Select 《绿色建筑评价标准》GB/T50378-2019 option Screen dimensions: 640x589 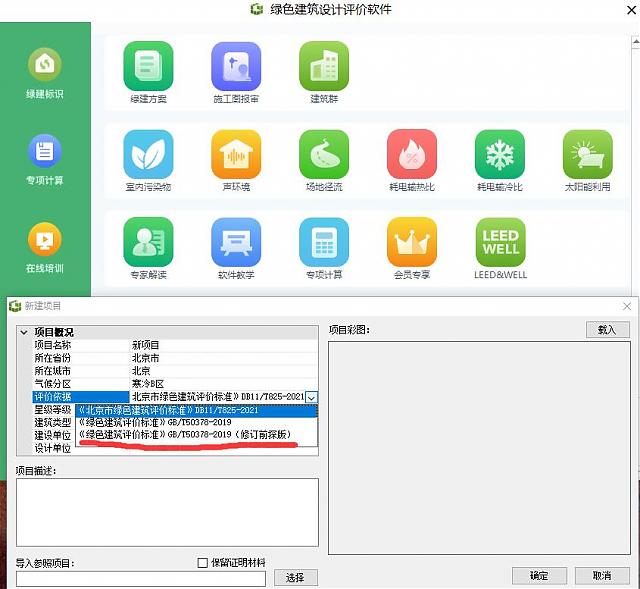(x=196, y=422)
